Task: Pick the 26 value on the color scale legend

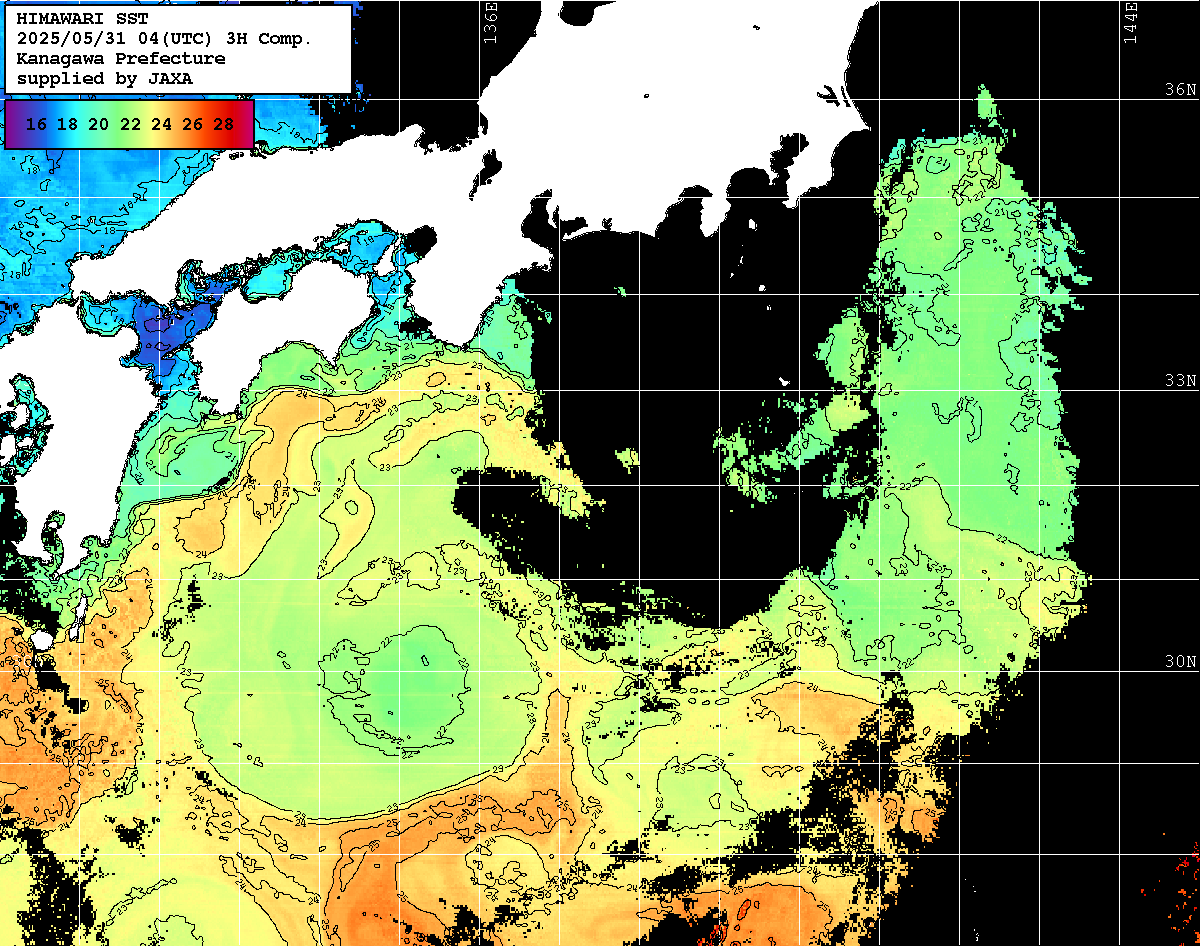Action: [x=193, y=124]
